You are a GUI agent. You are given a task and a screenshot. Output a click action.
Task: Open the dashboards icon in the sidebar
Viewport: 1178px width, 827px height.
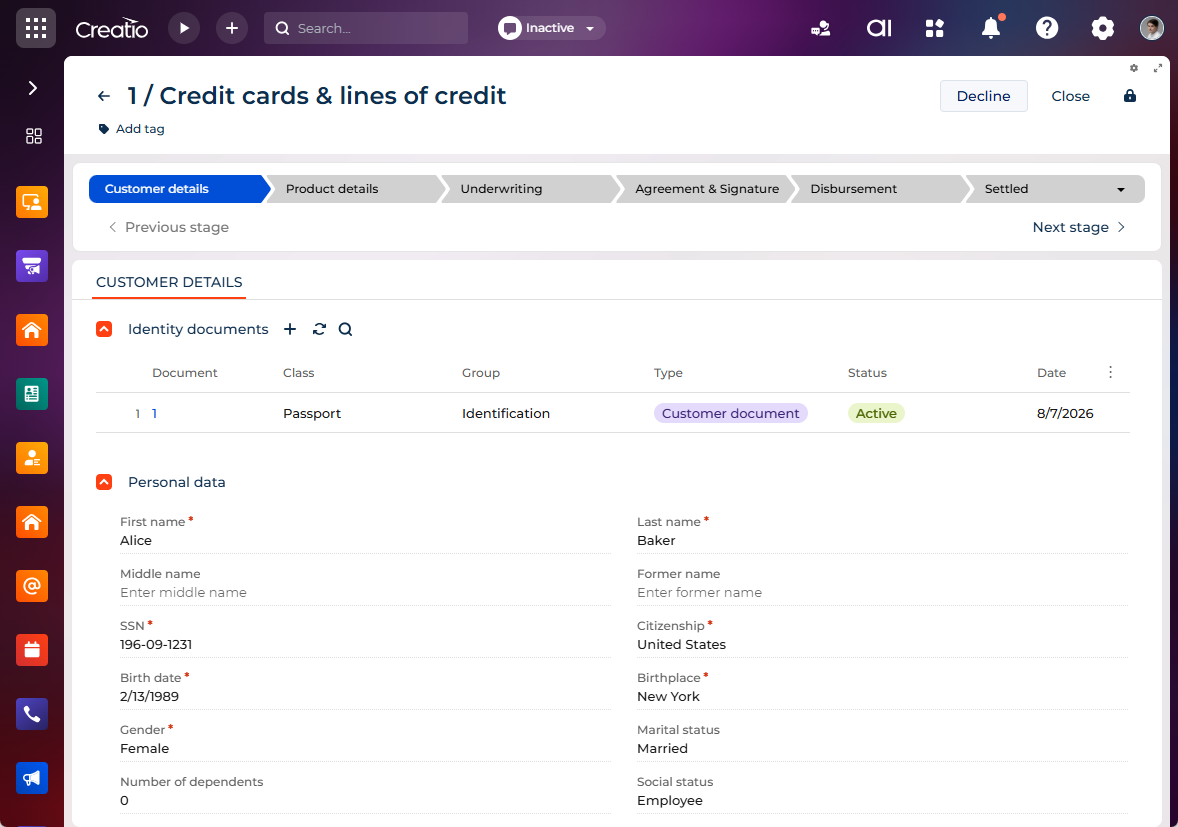coord(34,136)
